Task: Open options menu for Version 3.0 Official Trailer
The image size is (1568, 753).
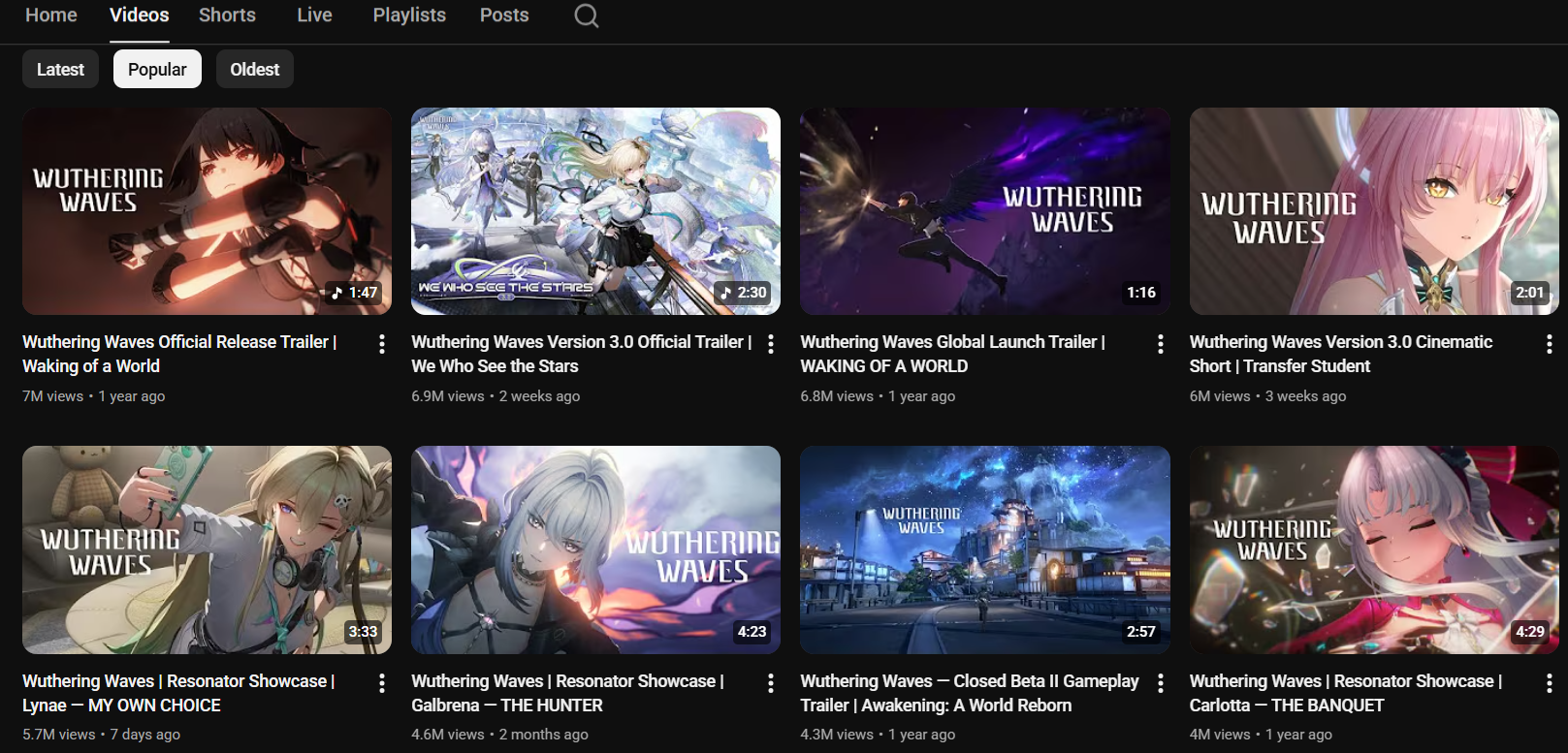Action: tap(771, 344)
